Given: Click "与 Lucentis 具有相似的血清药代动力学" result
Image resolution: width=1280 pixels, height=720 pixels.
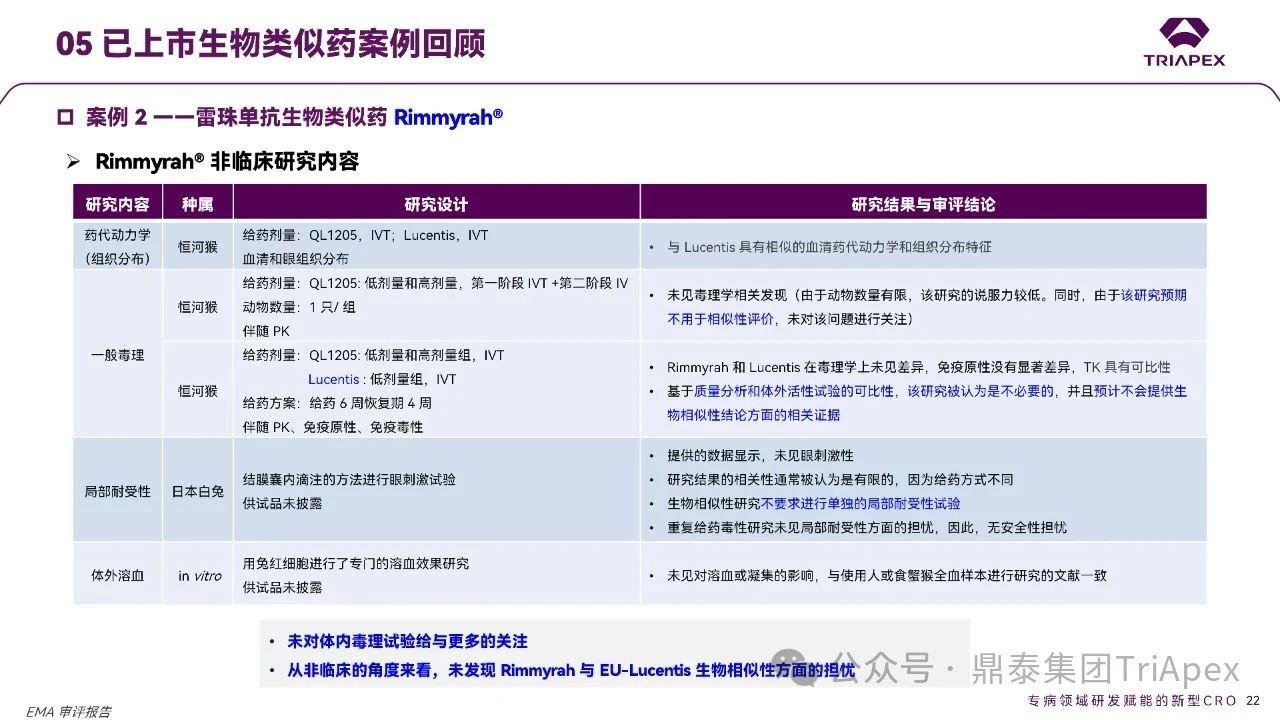Looking at the screenshot, I should pyautogui.click(x=829, y=246).
